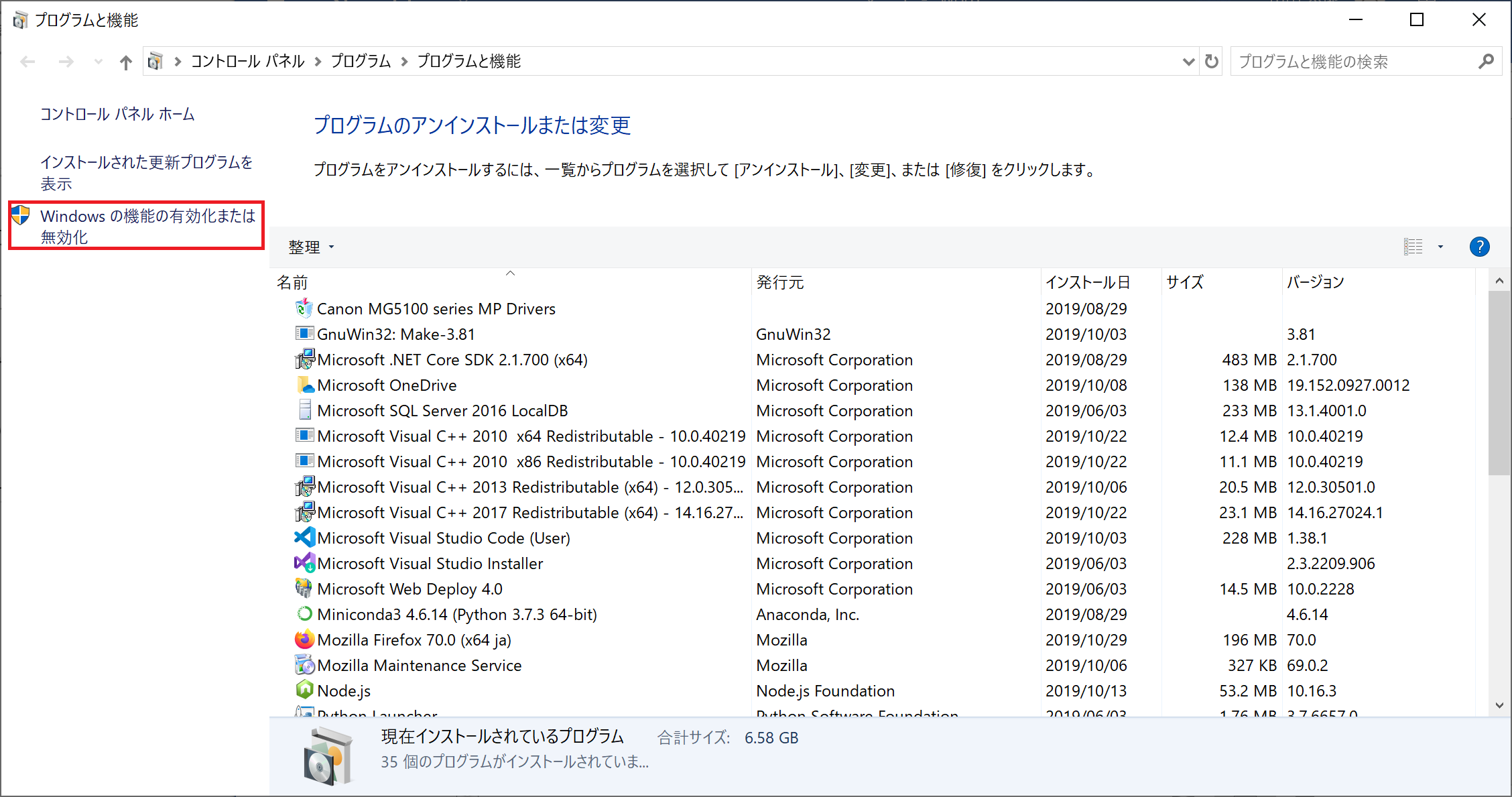The height and width of the screenshot is (797, 1512).
Task: Open the 整理 organize dropdown
Action: [x=311, y=247]
